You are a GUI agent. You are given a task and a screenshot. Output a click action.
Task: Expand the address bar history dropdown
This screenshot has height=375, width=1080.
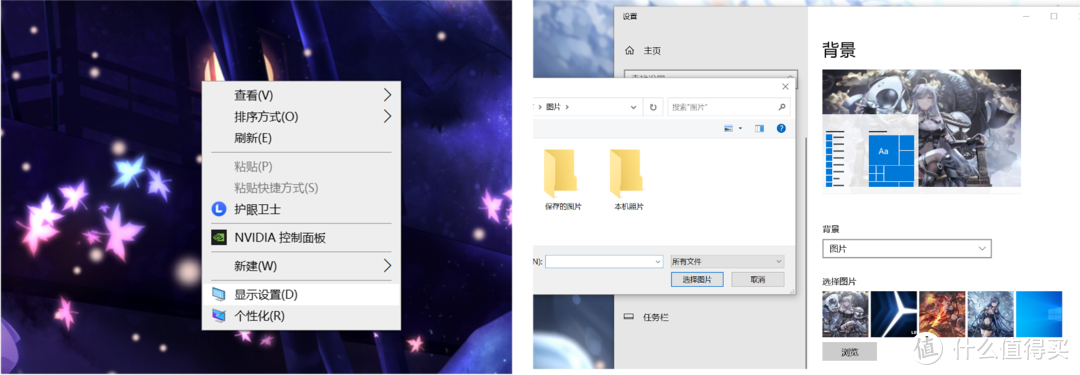point(634,107)
